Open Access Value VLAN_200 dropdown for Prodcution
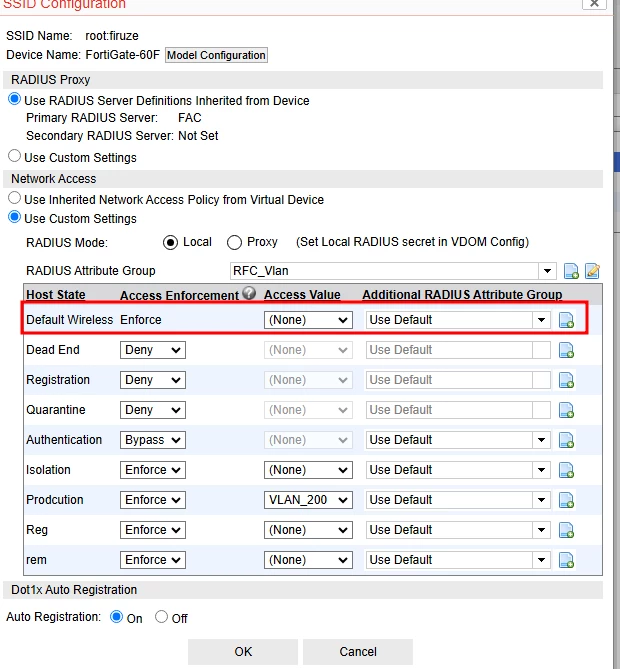 tap(308, 500)
